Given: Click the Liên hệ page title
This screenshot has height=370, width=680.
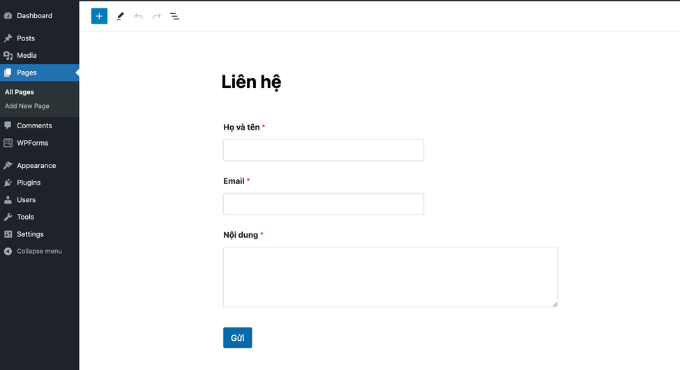Looking at the screenshot, I should point(251,82).
